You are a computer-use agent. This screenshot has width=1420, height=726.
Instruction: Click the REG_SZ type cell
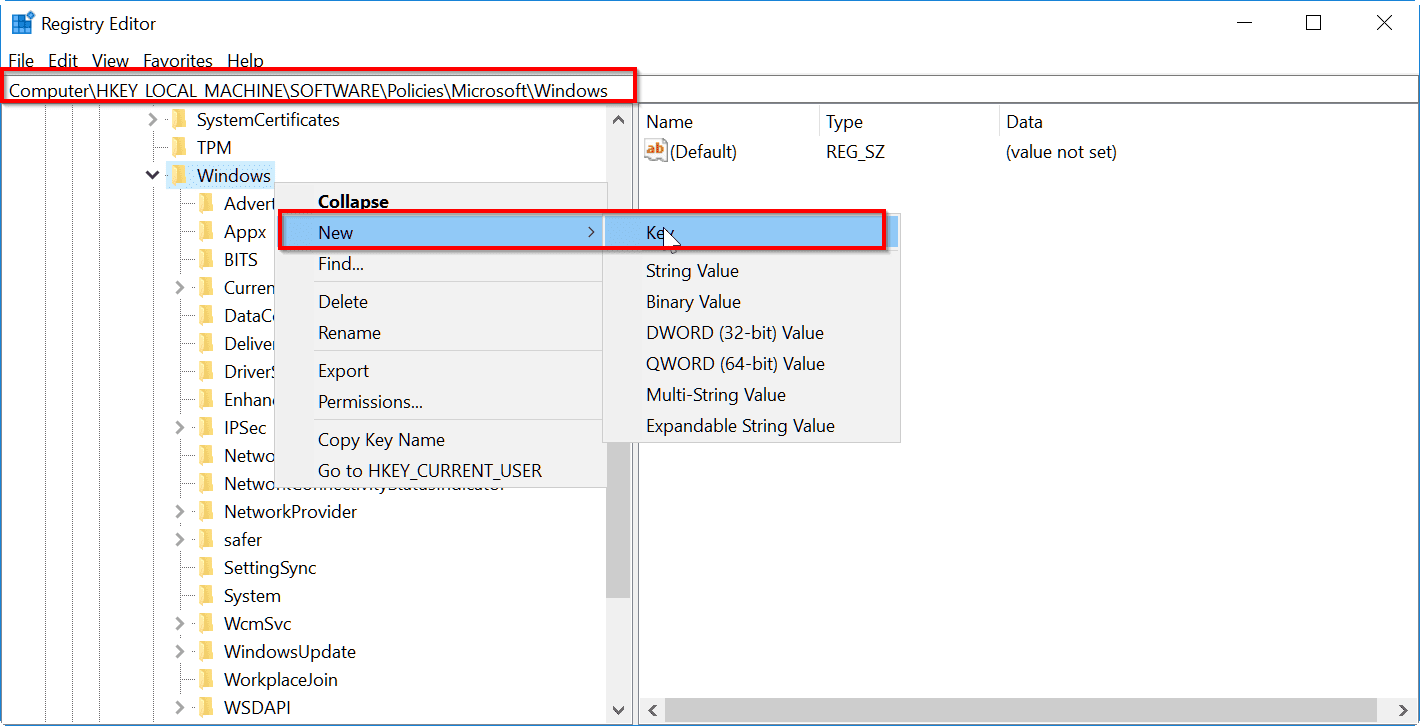[855, 152]
